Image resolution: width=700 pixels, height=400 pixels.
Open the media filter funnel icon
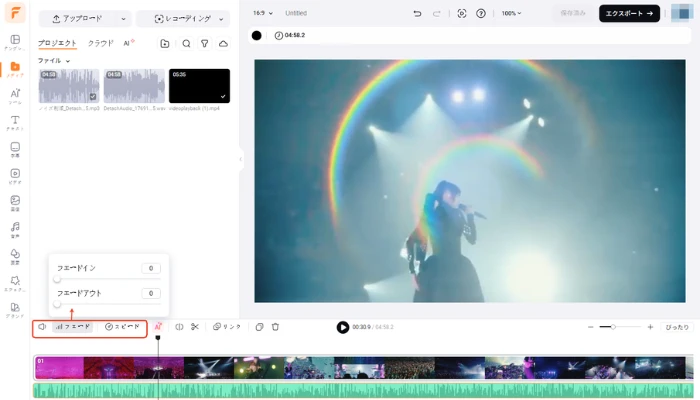(x=204, y=43)
